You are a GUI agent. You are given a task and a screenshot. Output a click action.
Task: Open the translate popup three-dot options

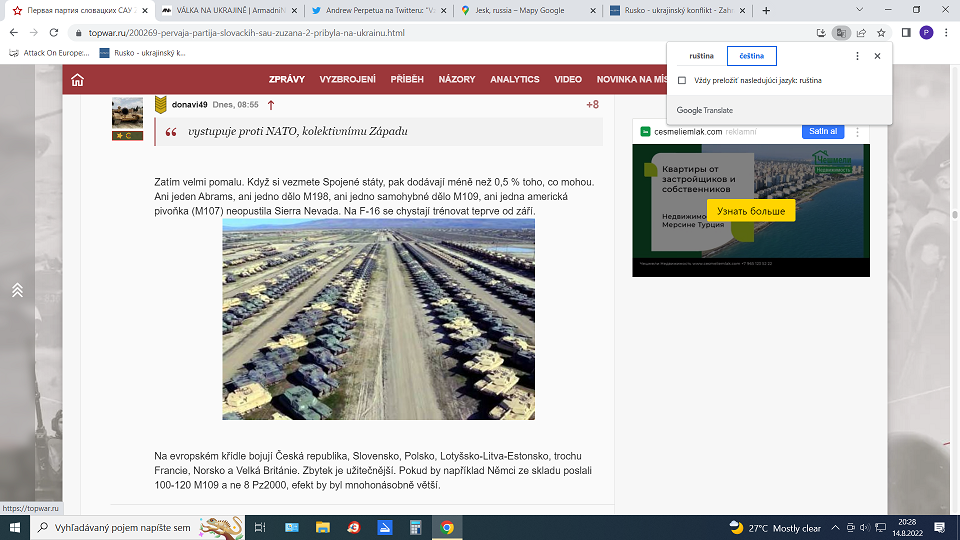pyautogui.click(x=857, y=56)
